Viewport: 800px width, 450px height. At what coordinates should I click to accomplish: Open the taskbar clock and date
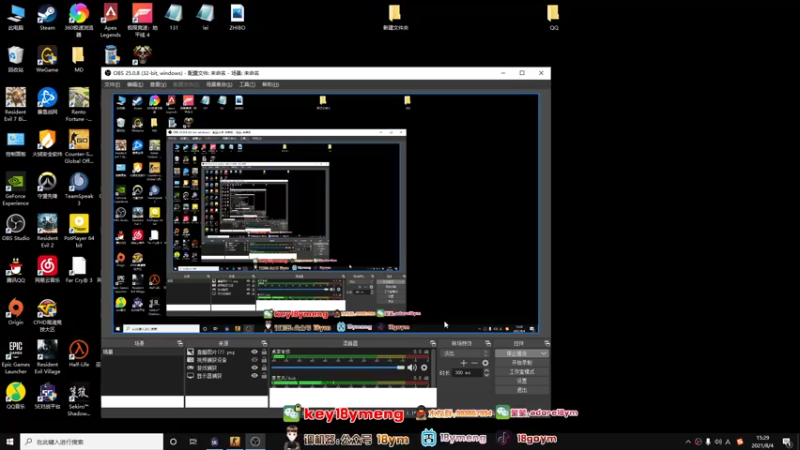(763, 441)
